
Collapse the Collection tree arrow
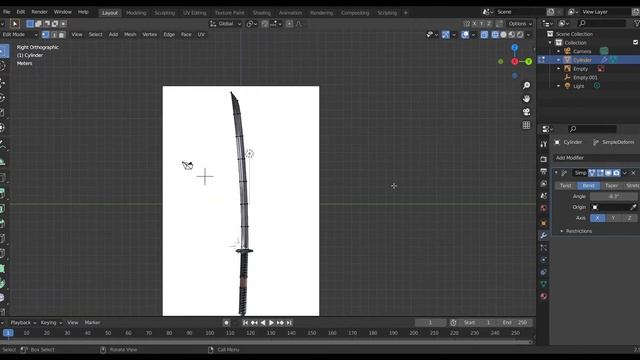(550, 42)
